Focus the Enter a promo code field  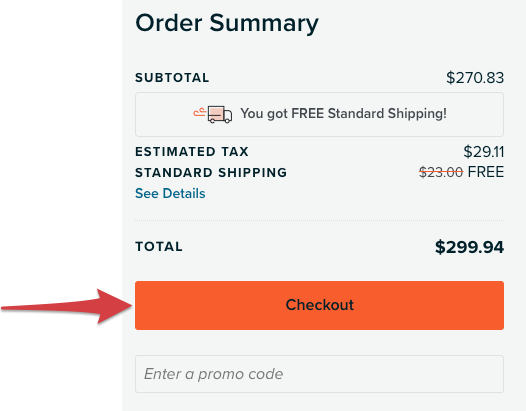[x=319, y=374]
